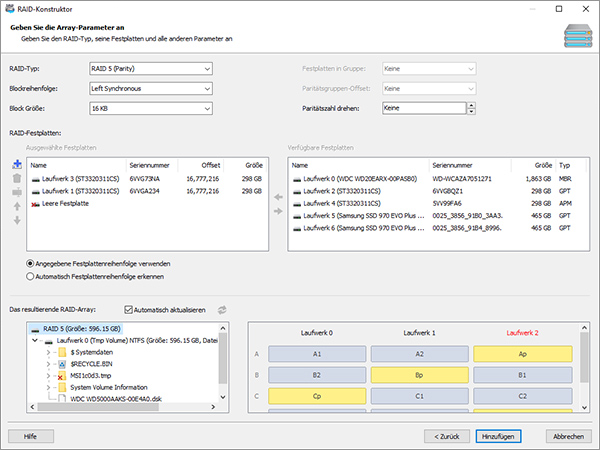The width and height of the screenshot is (600, 450).
Task: Click the red X Leere Festplatte icon
Action: pyautogui.click(x=35, y=204)
